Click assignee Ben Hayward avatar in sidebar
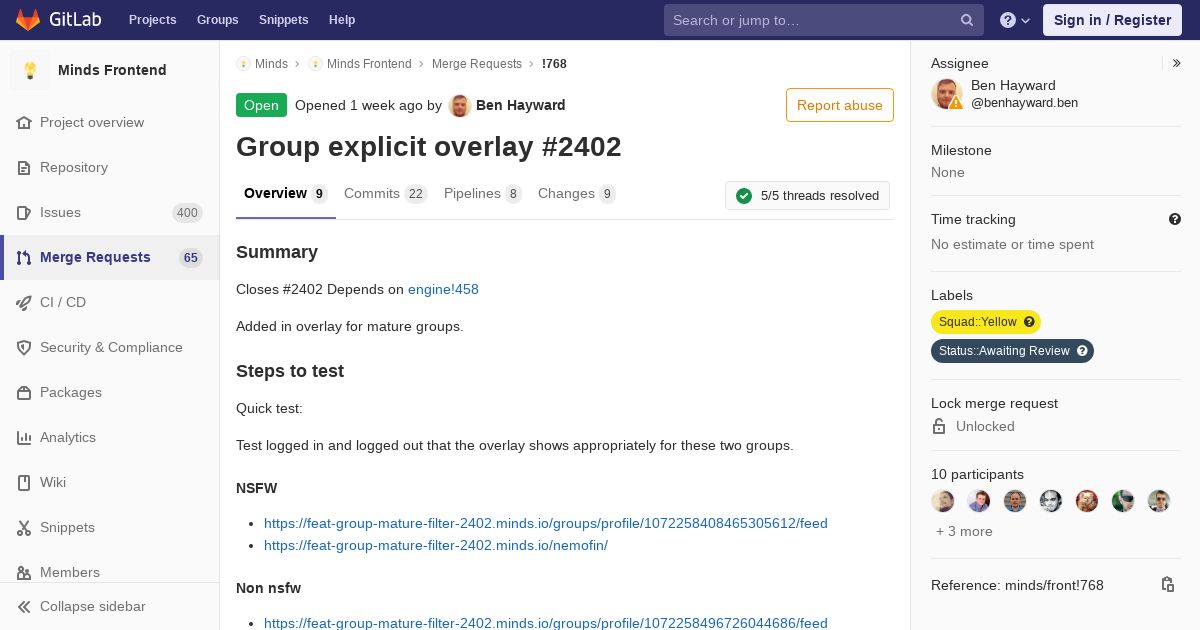The height and width of the screenshot is (630, 1200). coord(947,94)
